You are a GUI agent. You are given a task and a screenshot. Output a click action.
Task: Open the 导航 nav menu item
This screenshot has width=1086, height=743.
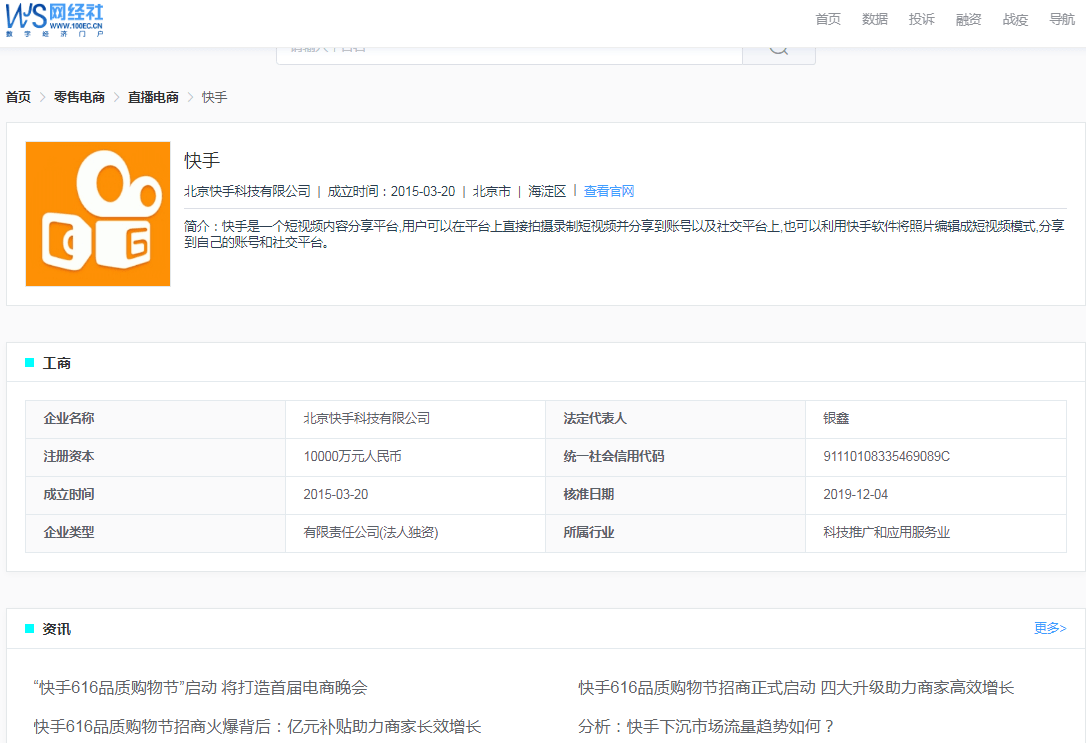pyautogui.click(x=1062, y=19)
